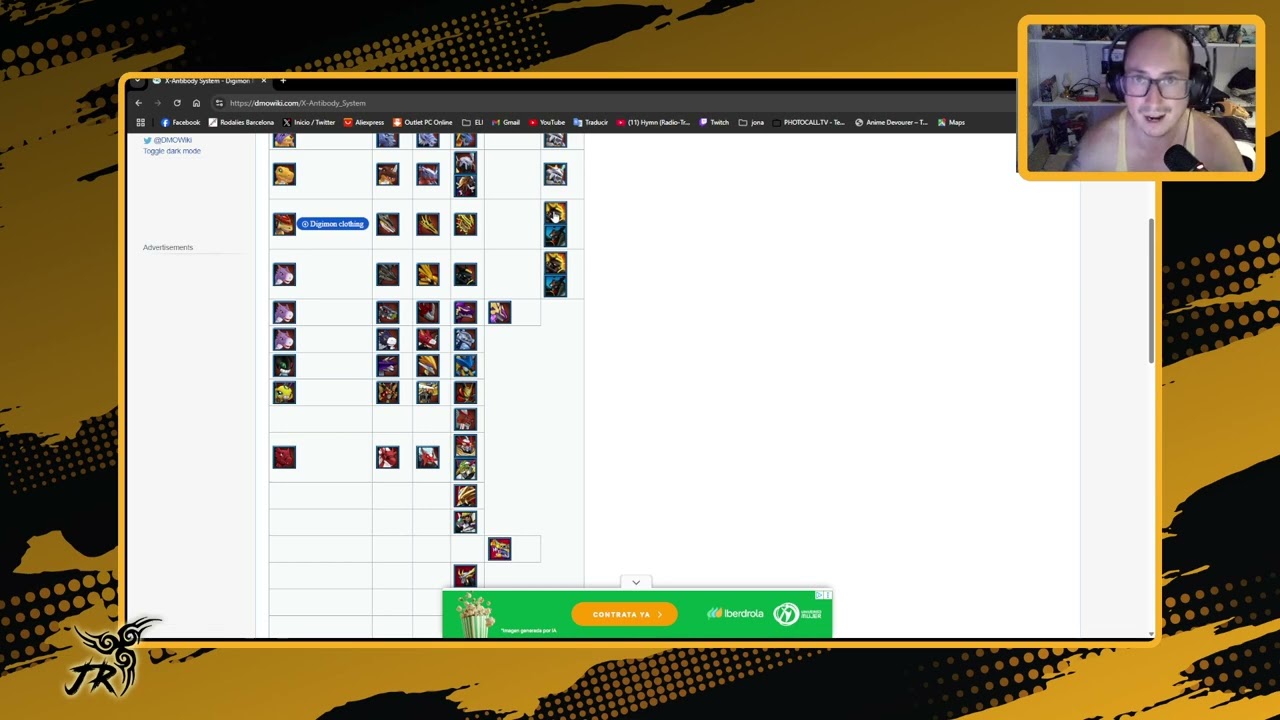Open the Rodalies Barcelona bookmark
Screen dimensions: 1280x720
point(241,123)
